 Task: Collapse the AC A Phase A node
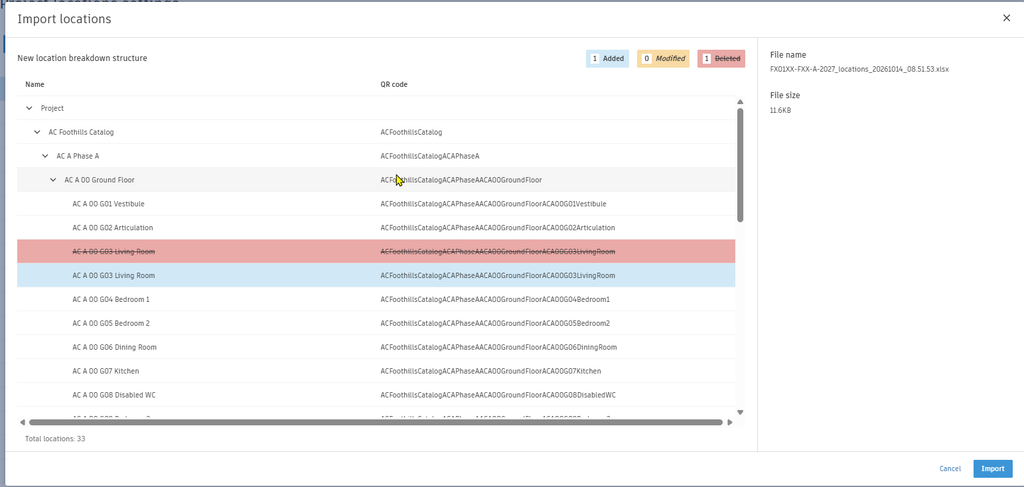(45, 156)
